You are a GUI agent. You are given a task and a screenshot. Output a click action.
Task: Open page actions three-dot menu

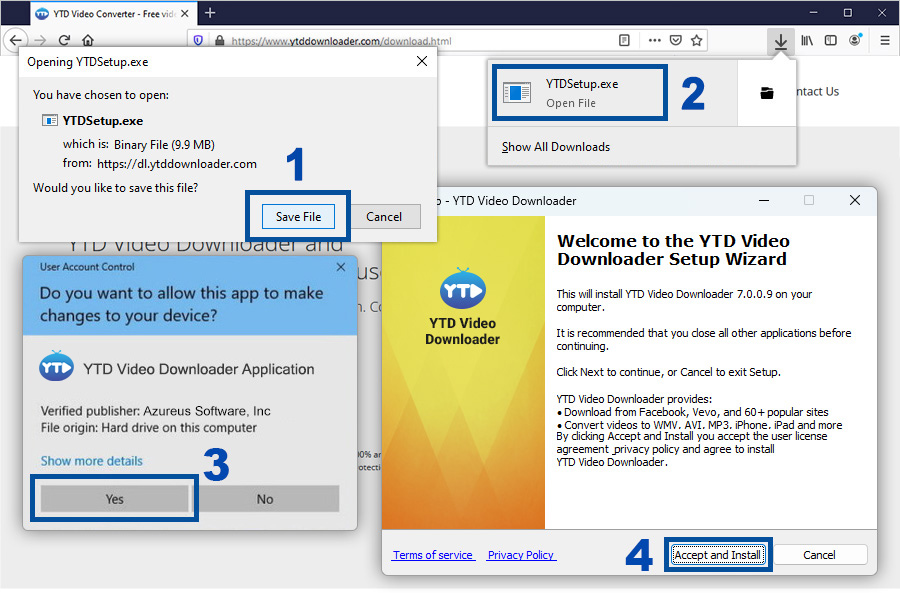tap(654, 40)
